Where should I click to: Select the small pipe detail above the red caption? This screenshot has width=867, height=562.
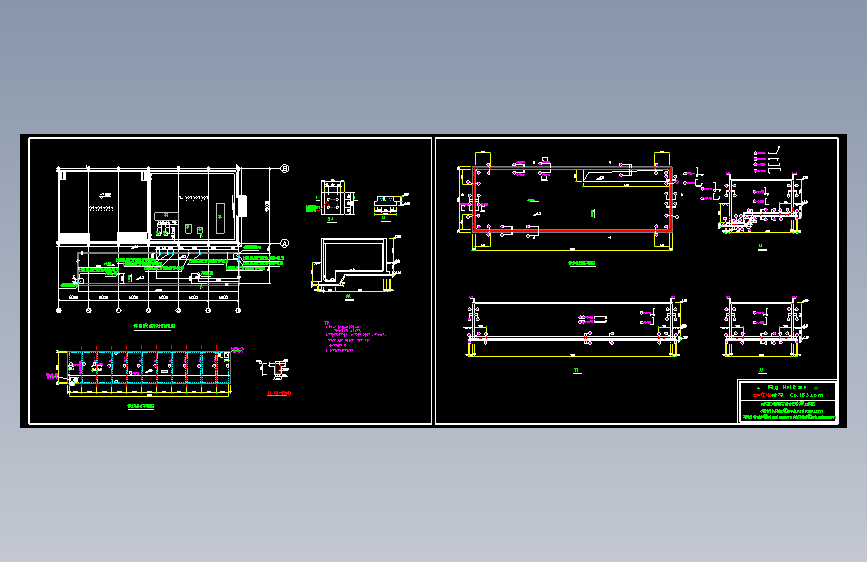tap(273, 369)
